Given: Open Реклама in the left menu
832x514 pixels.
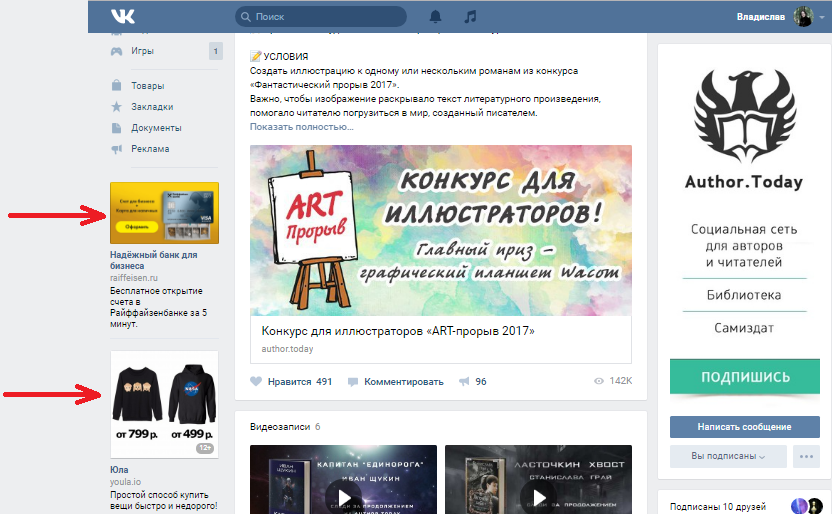Looking at the screenshot, I should click(150, 149).
